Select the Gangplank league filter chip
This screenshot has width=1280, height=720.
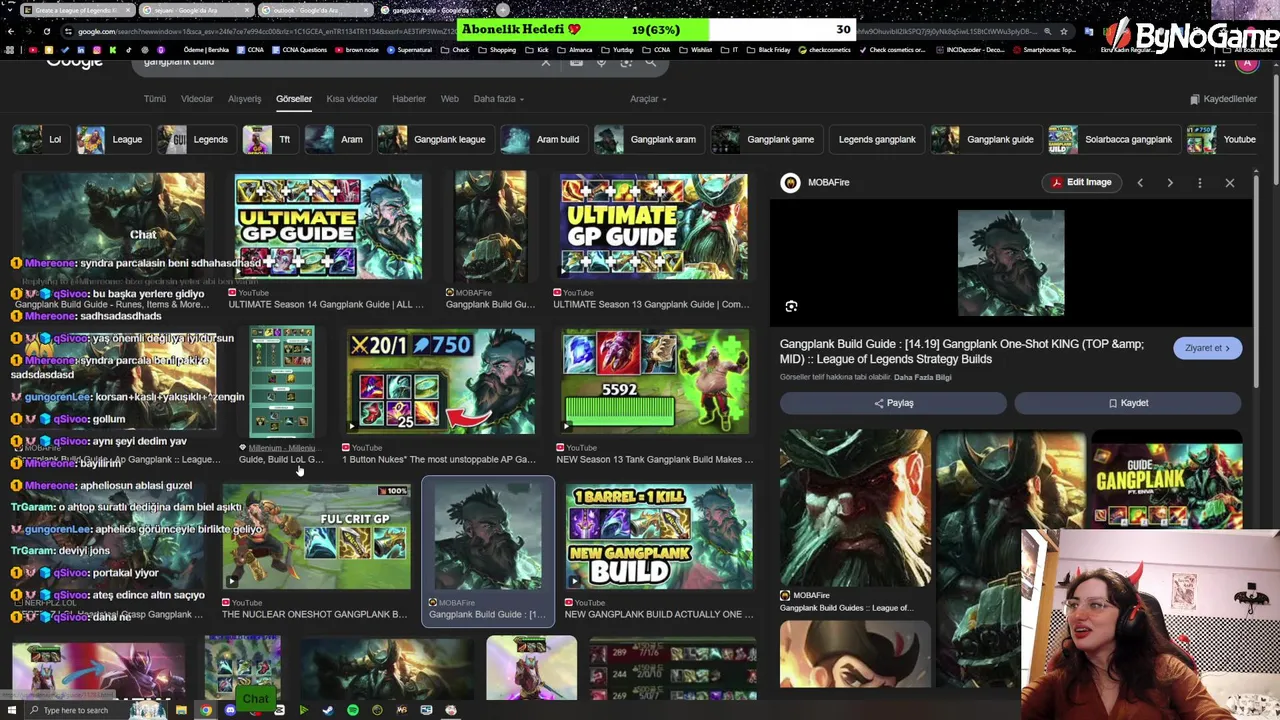pyautogui.click(x=435, y=140)
